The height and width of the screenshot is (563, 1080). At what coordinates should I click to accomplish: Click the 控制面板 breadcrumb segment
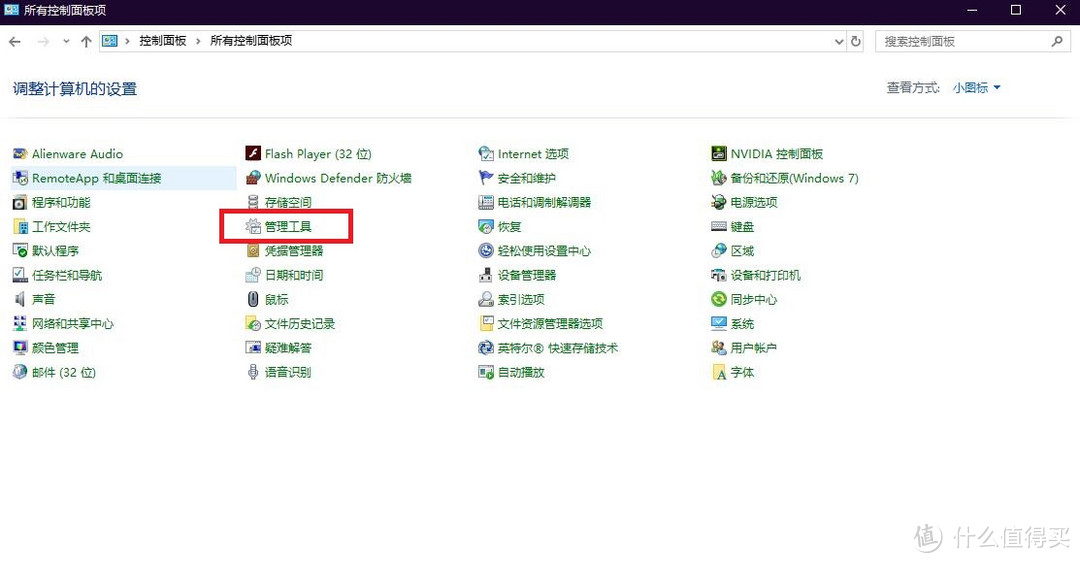[162, 41]
